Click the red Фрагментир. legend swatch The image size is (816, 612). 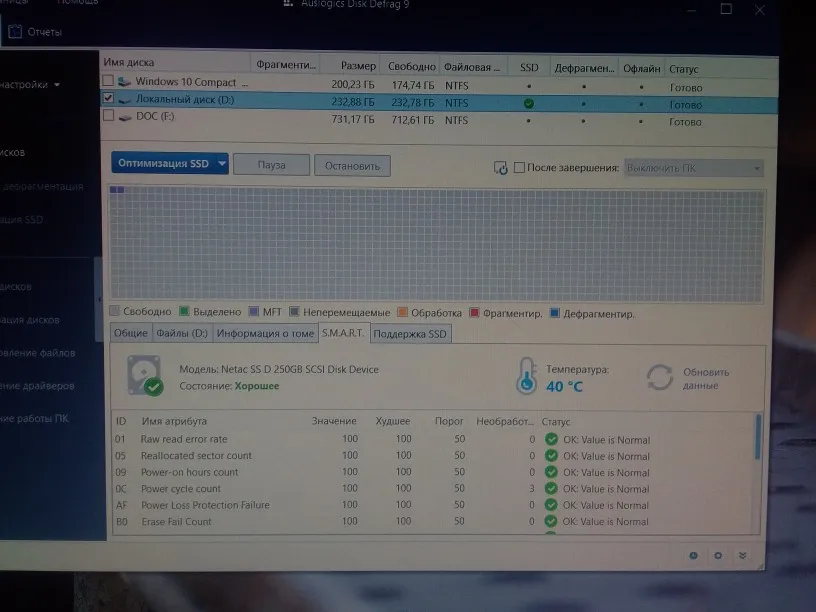(474, 313)
